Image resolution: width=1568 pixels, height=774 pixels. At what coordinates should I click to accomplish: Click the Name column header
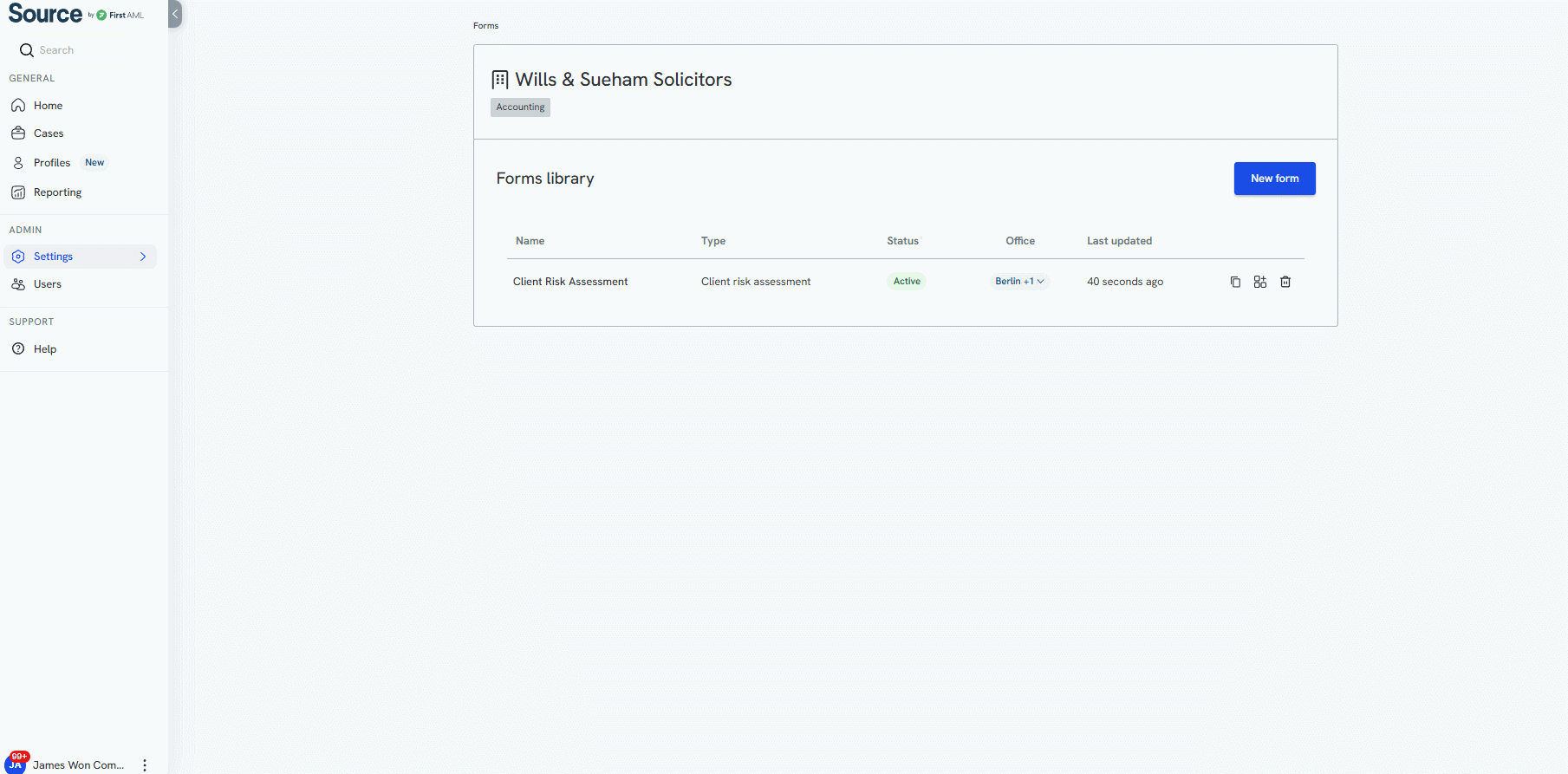coord(530,241)
